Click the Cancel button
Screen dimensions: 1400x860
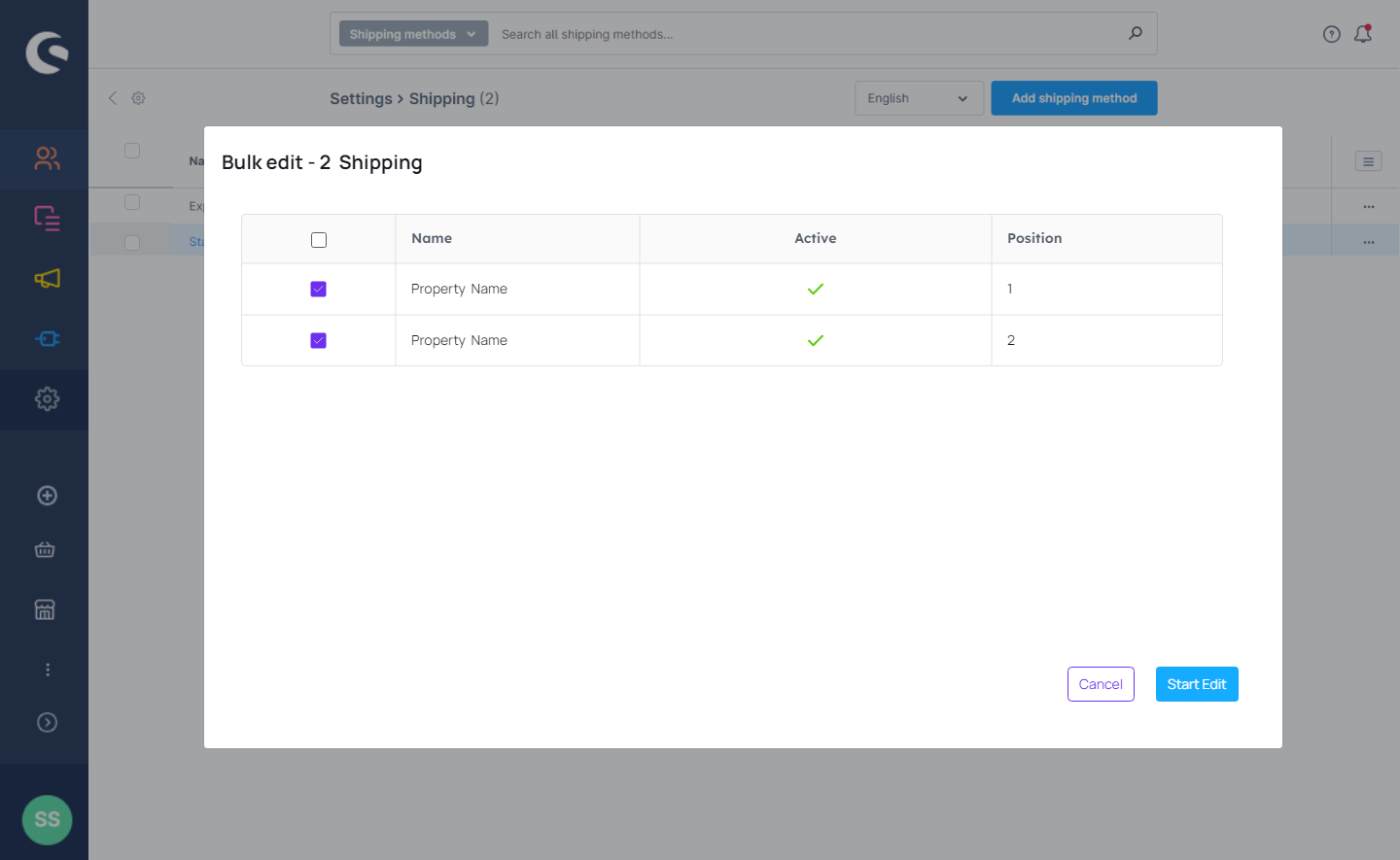[1101, 684]
